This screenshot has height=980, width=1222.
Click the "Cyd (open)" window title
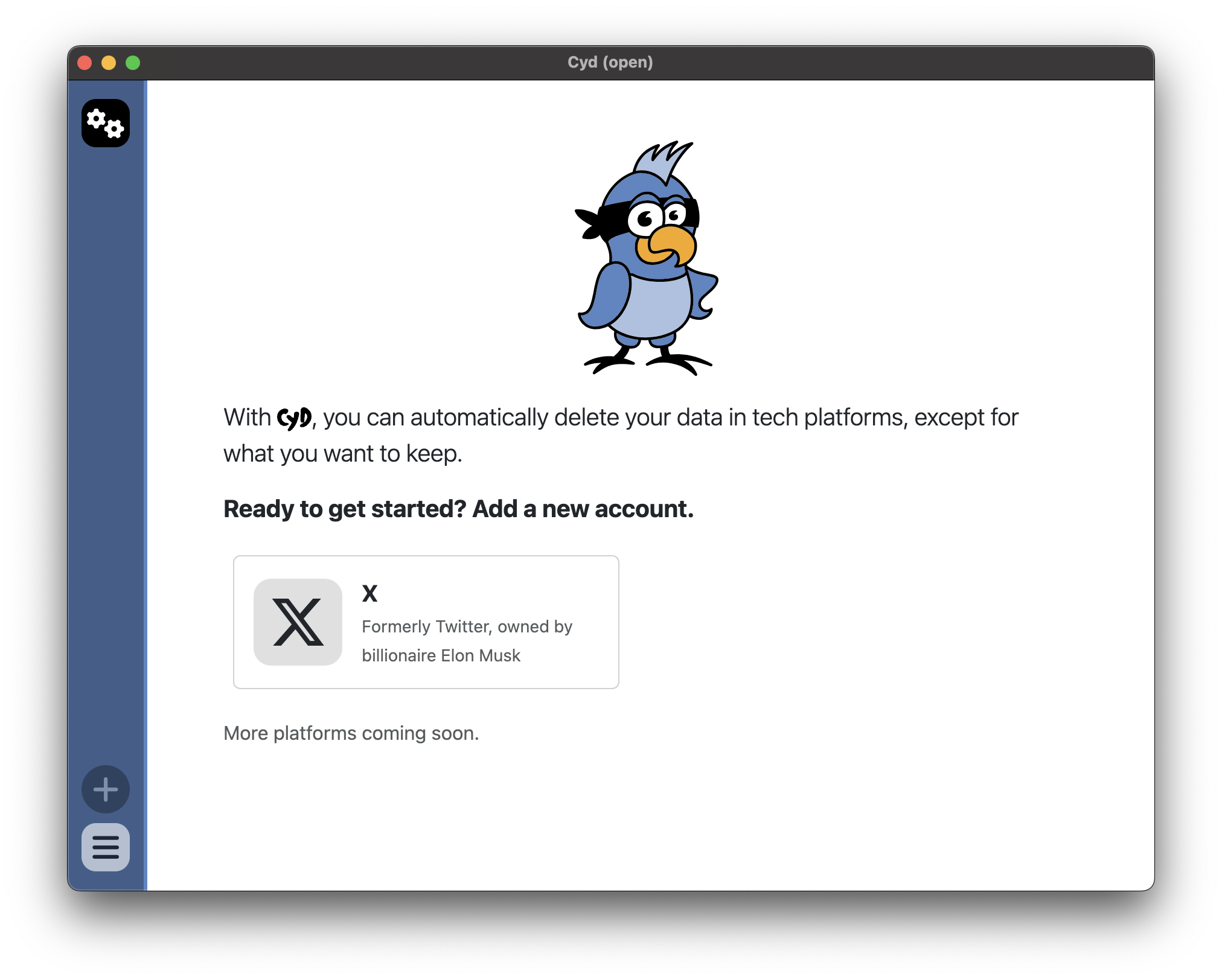(x=610, y=63)
